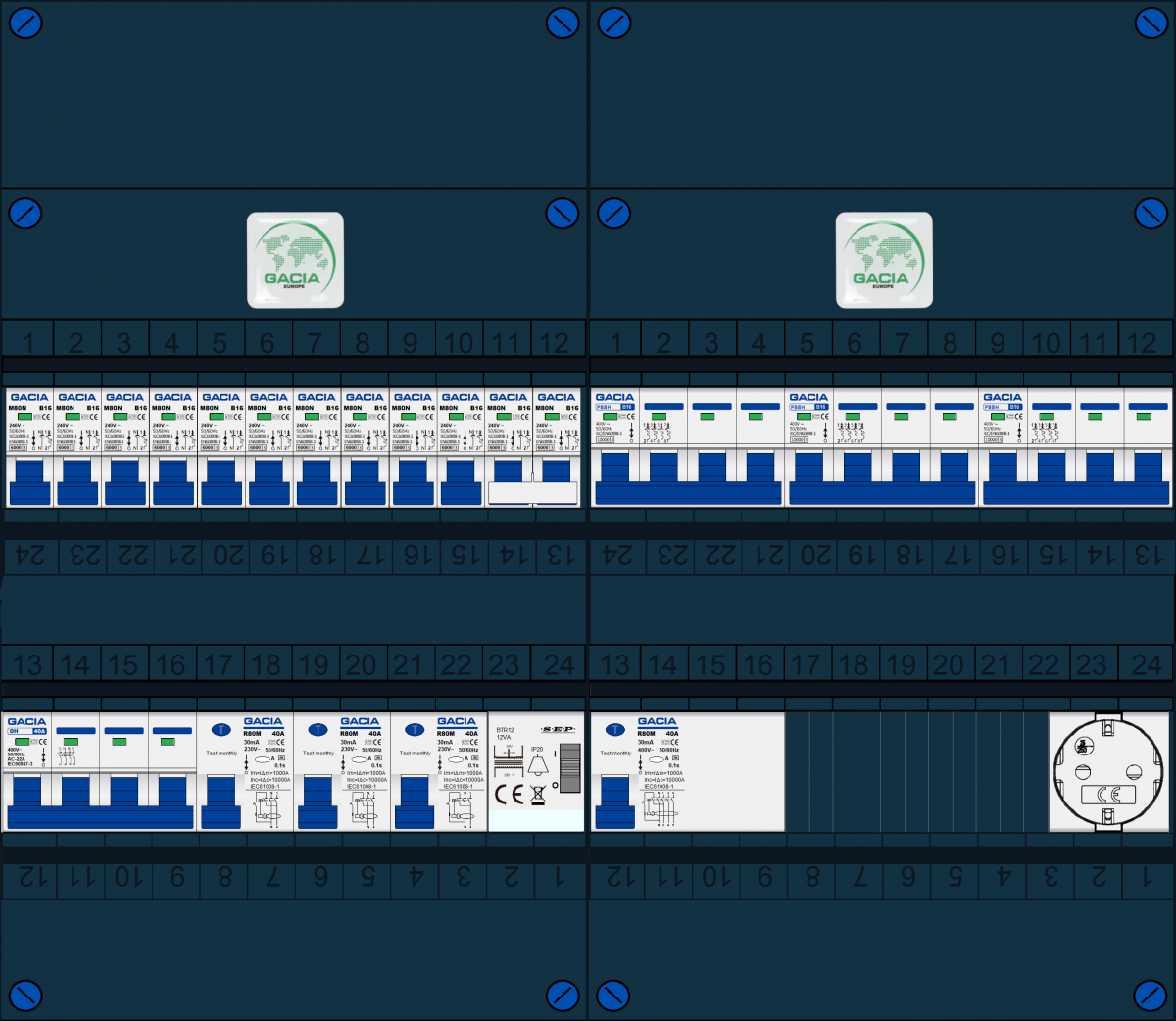Screen dimensions: 1176x1021
Task: Click the bottom-left corner screw of left panel
Action: (x=25, y=996)
